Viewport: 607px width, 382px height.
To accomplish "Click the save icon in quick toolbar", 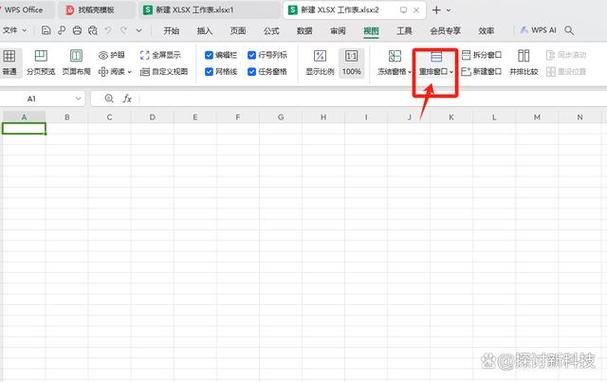I will pyautogui.click(x=46, y=30).
